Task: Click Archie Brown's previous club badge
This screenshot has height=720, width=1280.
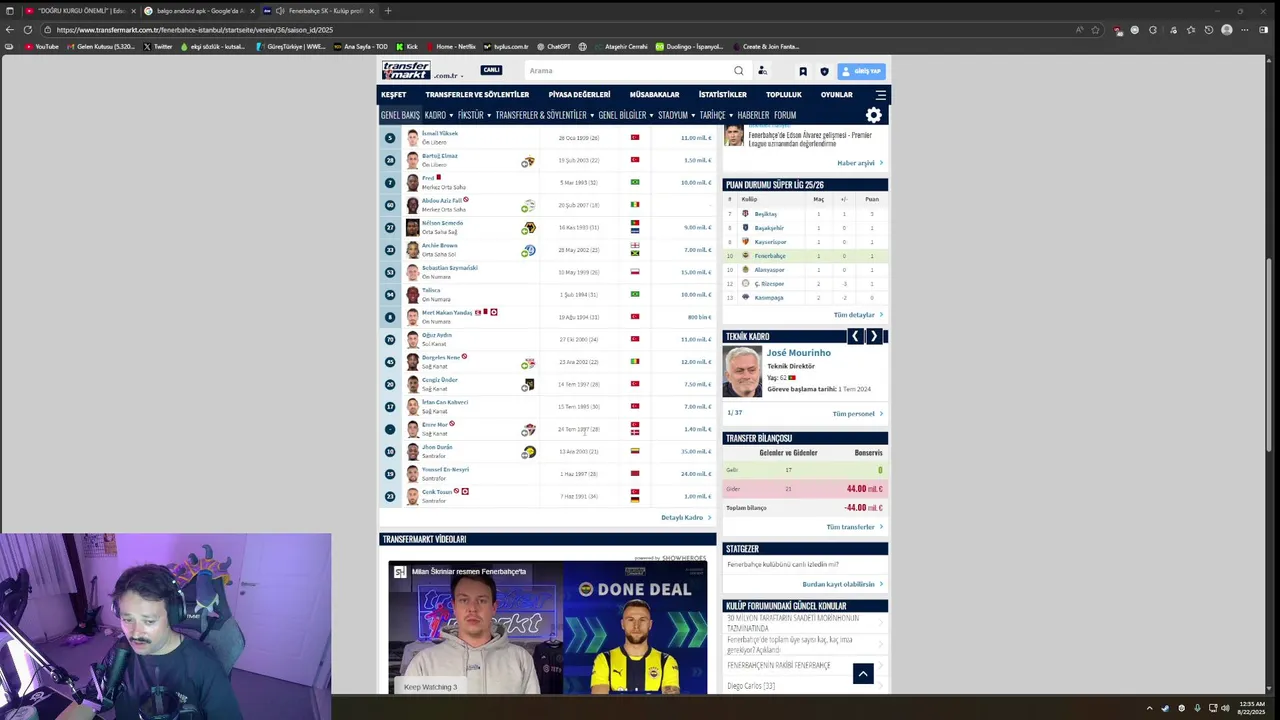Action: click(x=528, y=250)
